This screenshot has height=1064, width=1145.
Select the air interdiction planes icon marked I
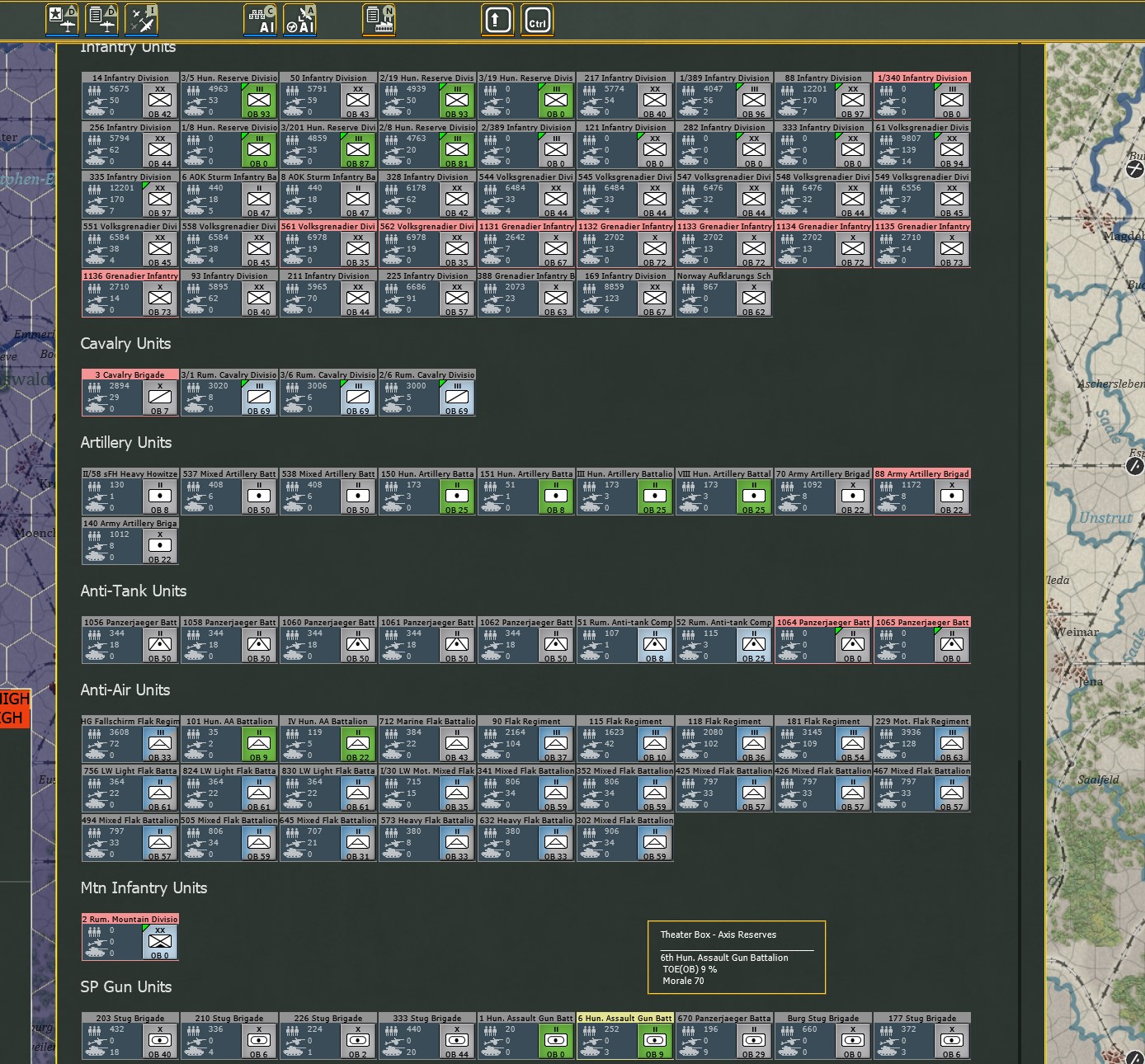[x=142, y=19]
